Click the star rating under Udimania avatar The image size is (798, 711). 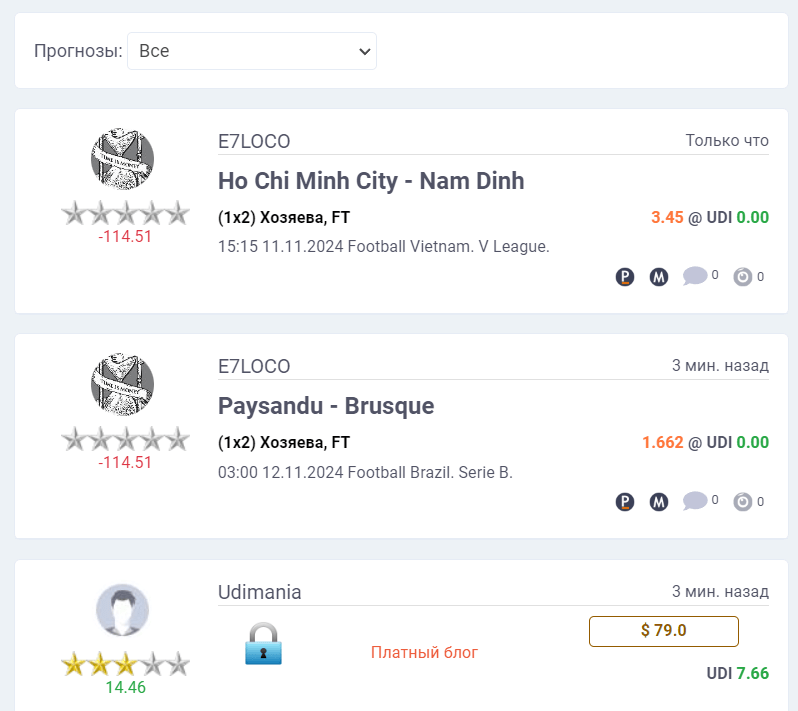[125, 664]
